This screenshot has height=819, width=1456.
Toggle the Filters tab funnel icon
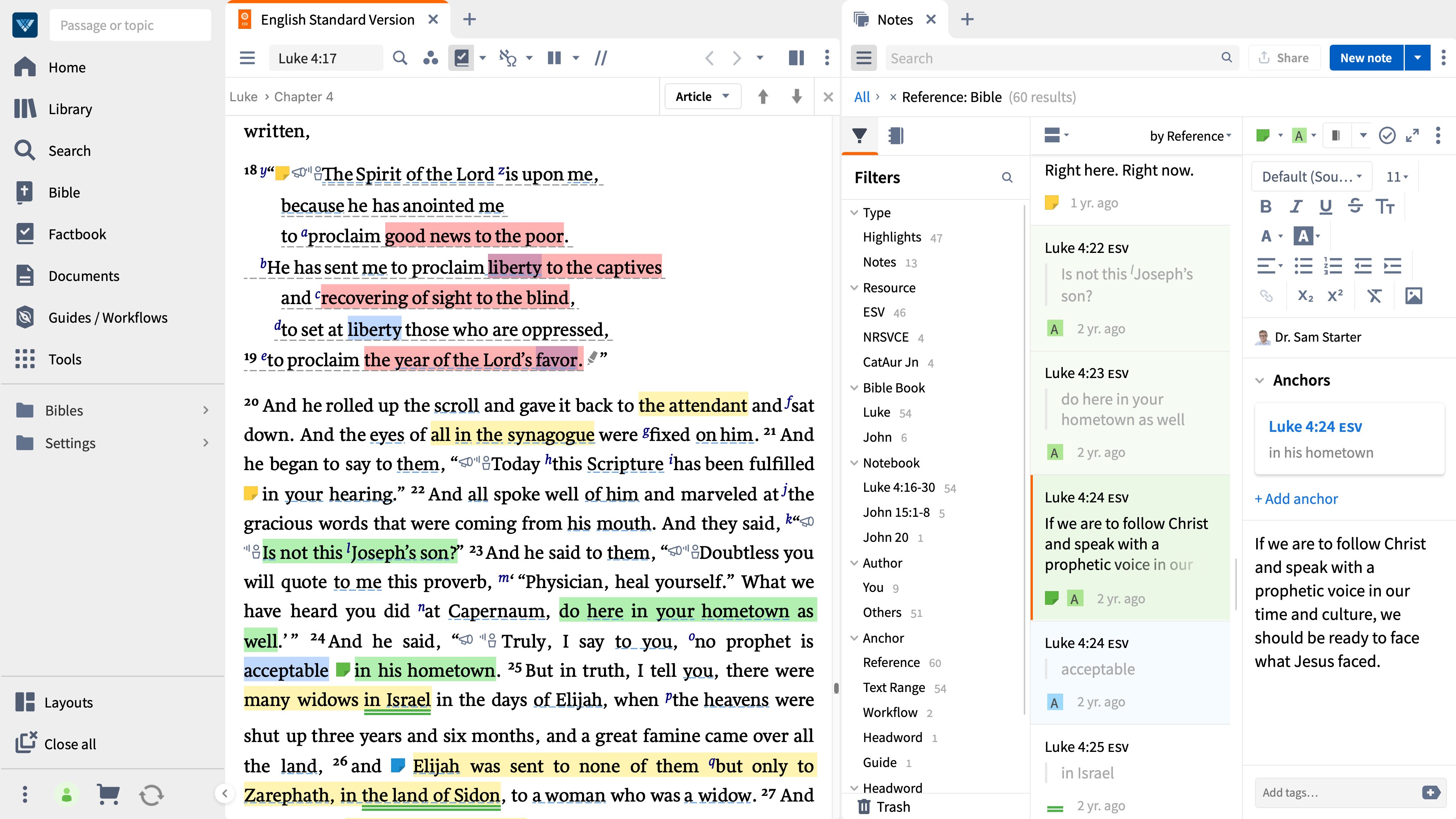point(859,136)
